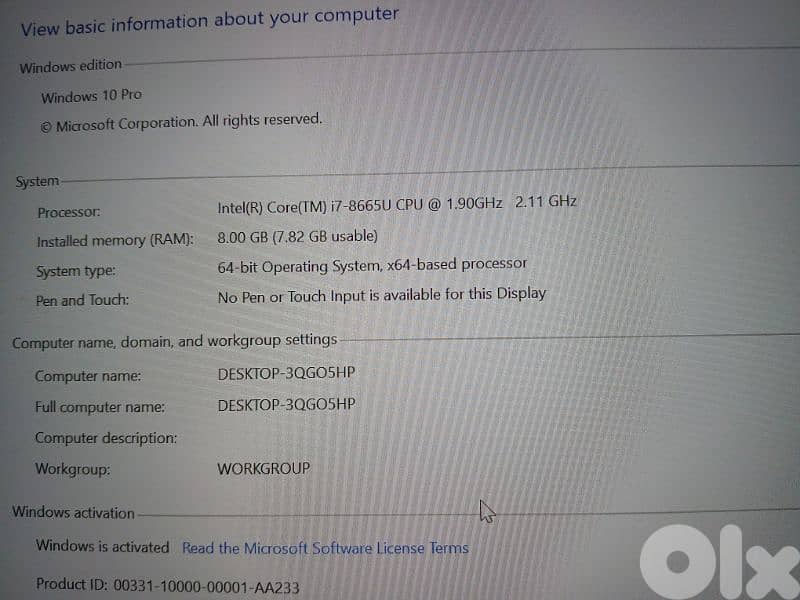Select the WORKGROUP workgroup value
This screenshot has height=600, width=800.
click(263, 468)
